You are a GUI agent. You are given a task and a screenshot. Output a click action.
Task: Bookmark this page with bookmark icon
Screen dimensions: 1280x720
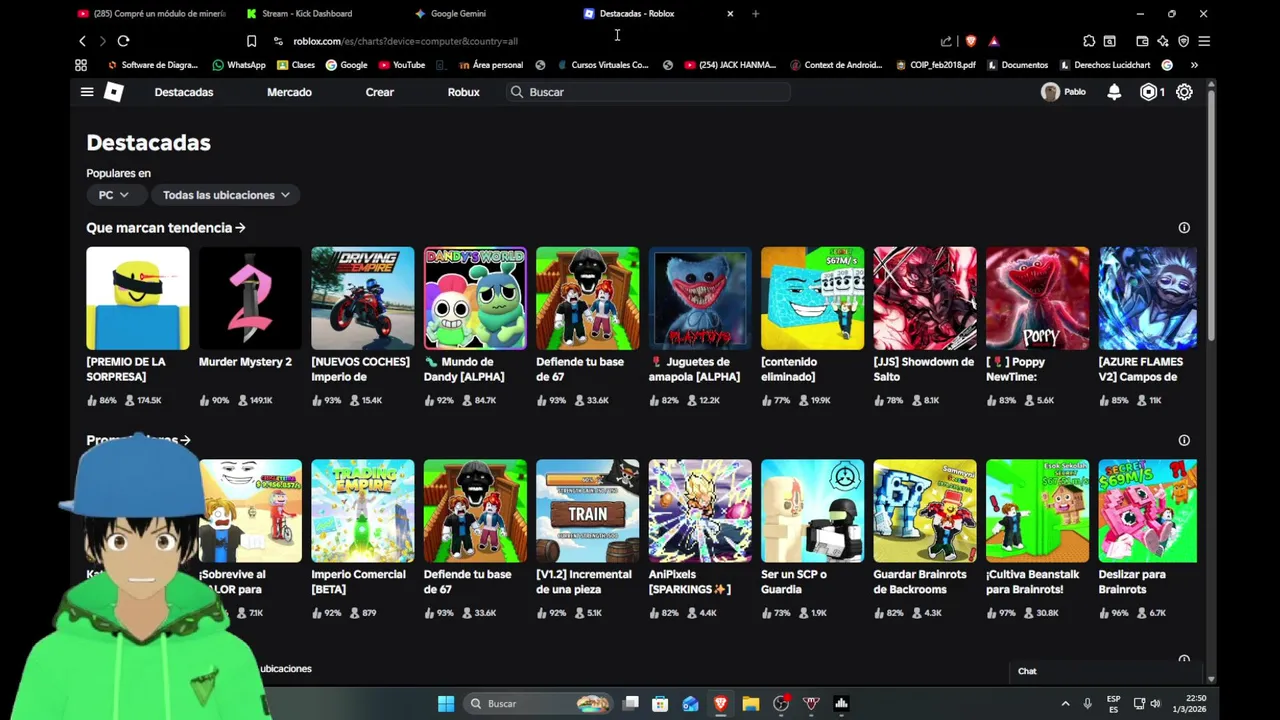pyautogui.click(x=251, y=41)
